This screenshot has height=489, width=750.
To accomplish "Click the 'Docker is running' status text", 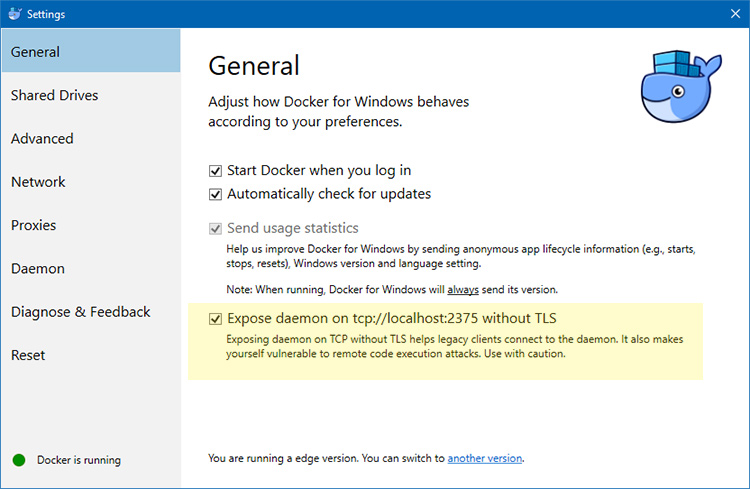I will [x=78, y=460].
